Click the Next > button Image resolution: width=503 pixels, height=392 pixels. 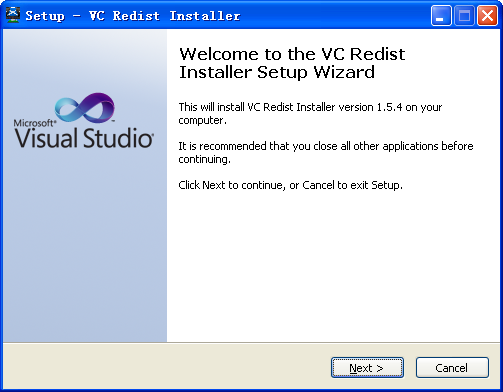pos(367,368)
